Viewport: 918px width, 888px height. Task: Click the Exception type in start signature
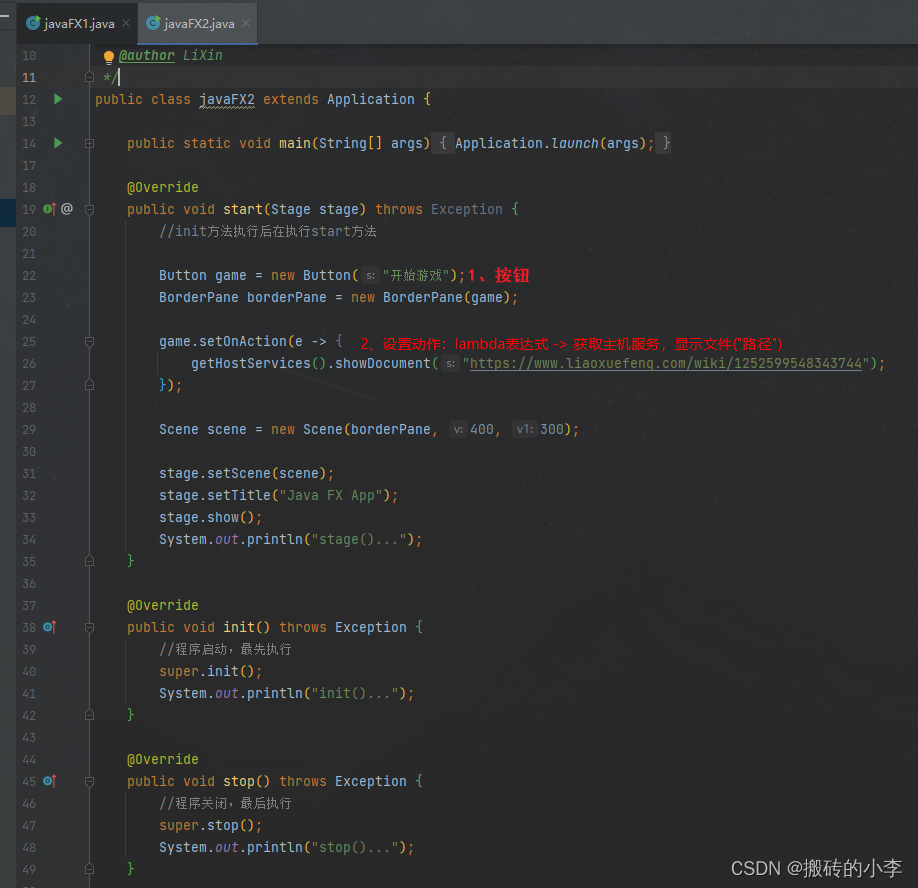(467, 210)
